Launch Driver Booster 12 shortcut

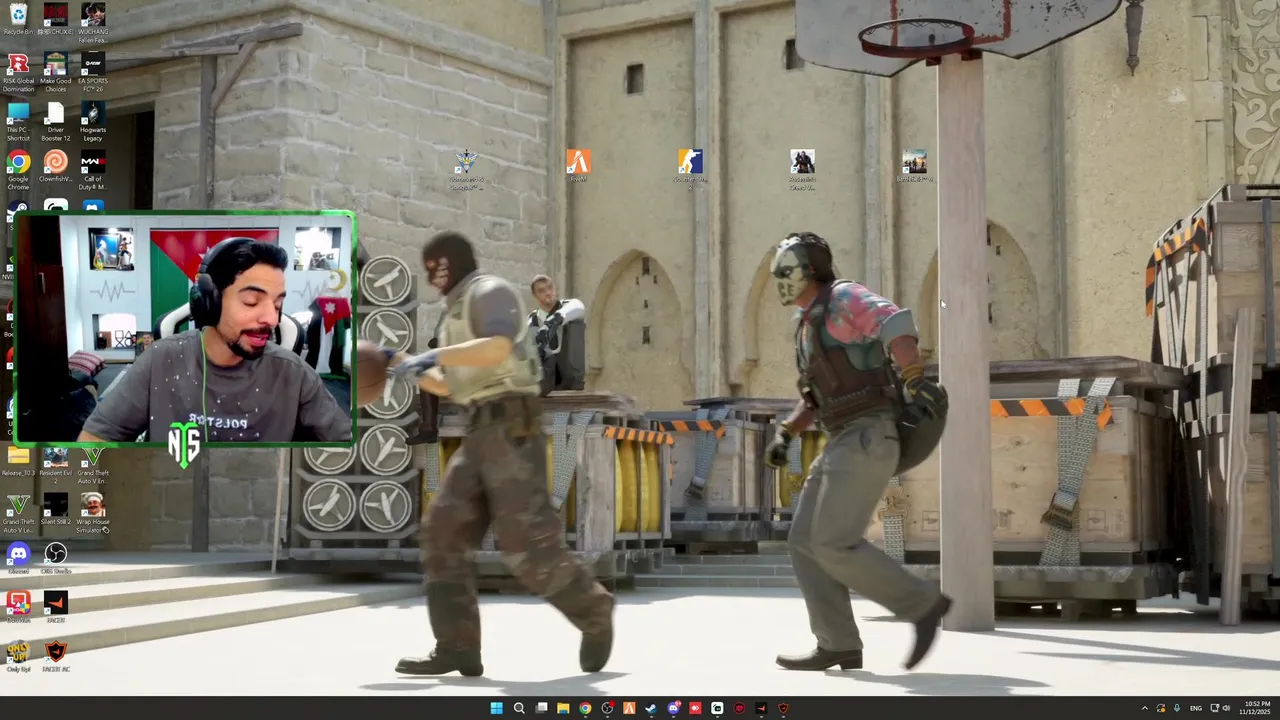pyautogui.click(x=55, y=121)
